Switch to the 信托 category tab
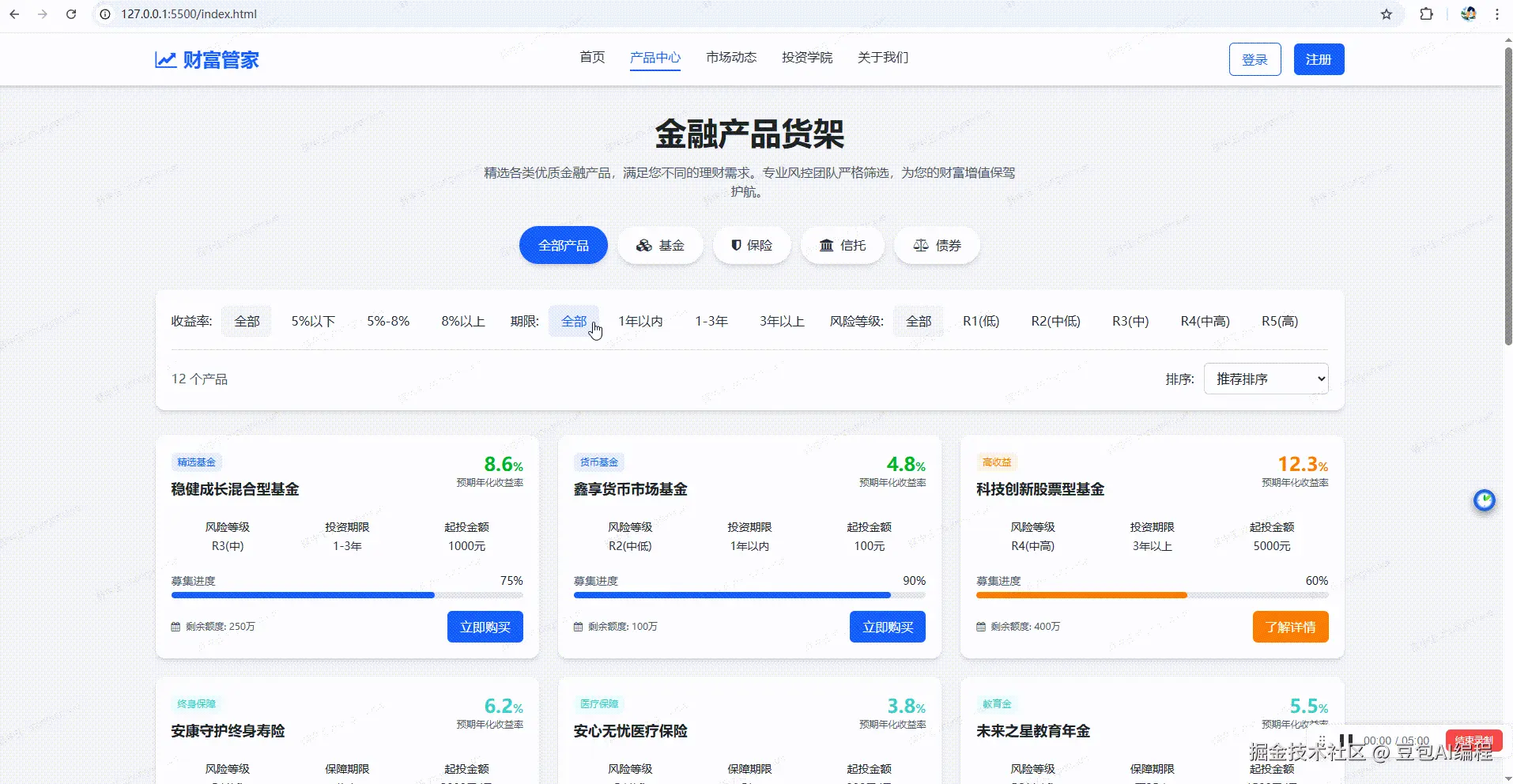Viewport: 1513px width, 784px height. 843,245
